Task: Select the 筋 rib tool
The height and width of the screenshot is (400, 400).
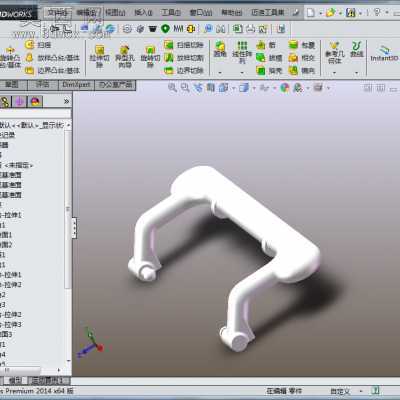Action: click(266, 45)
